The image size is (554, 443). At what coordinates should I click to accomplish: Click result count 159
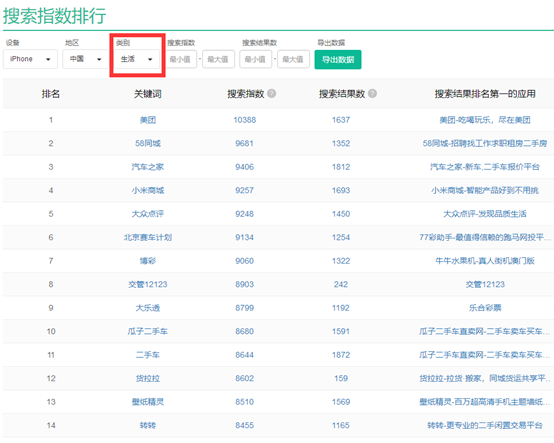(x=341, y=378)
